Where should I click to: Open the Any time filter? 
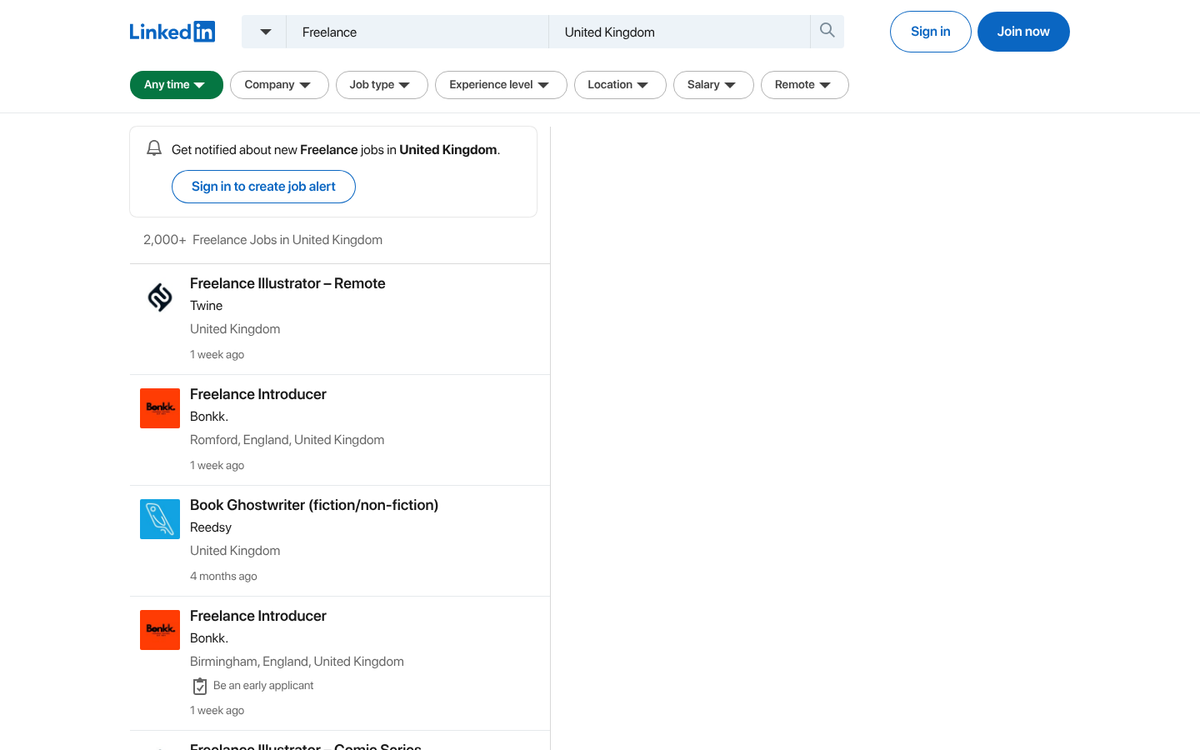(176, 85)
